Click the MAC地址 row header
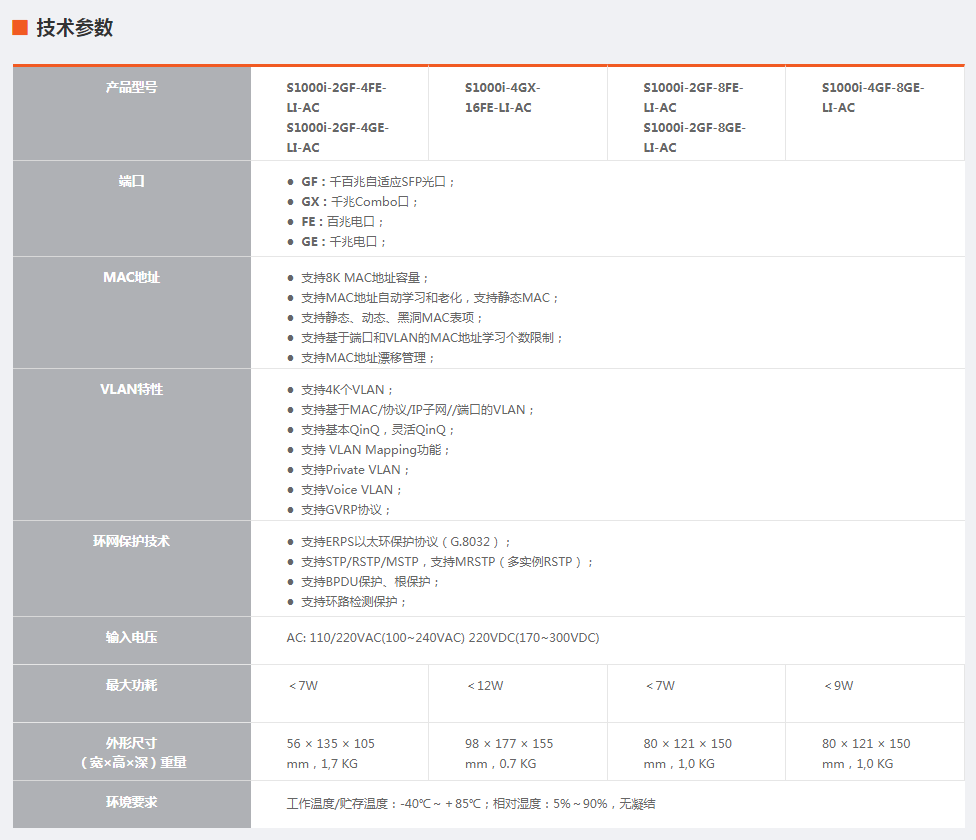 (132, 278)
